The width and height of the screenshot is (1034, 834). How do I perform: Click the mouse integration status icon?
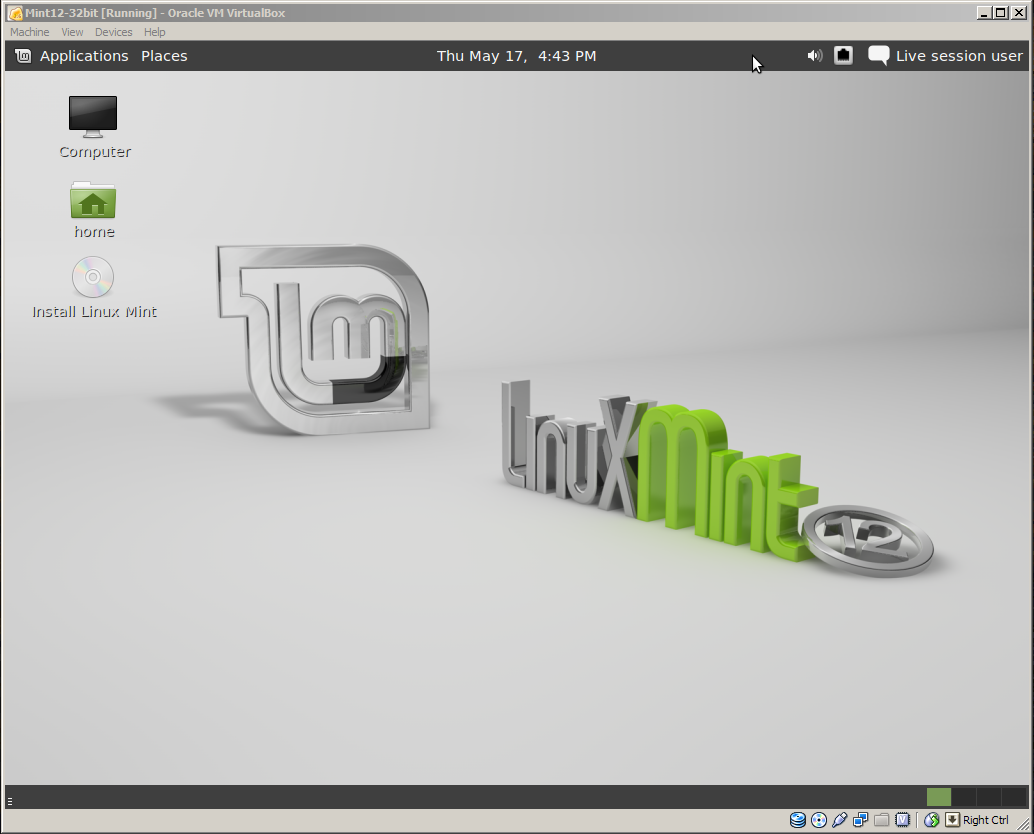point(931,820)
